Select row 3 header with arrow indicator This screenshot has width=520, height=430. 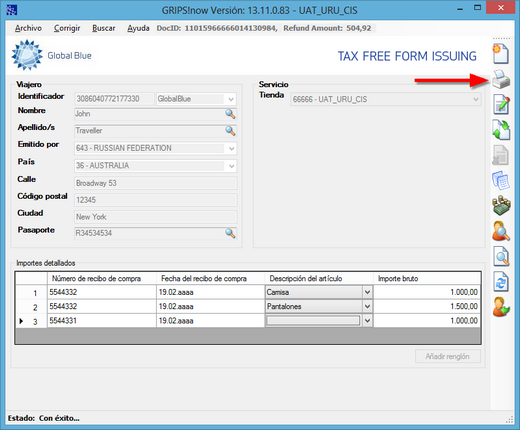click(31, 321)
